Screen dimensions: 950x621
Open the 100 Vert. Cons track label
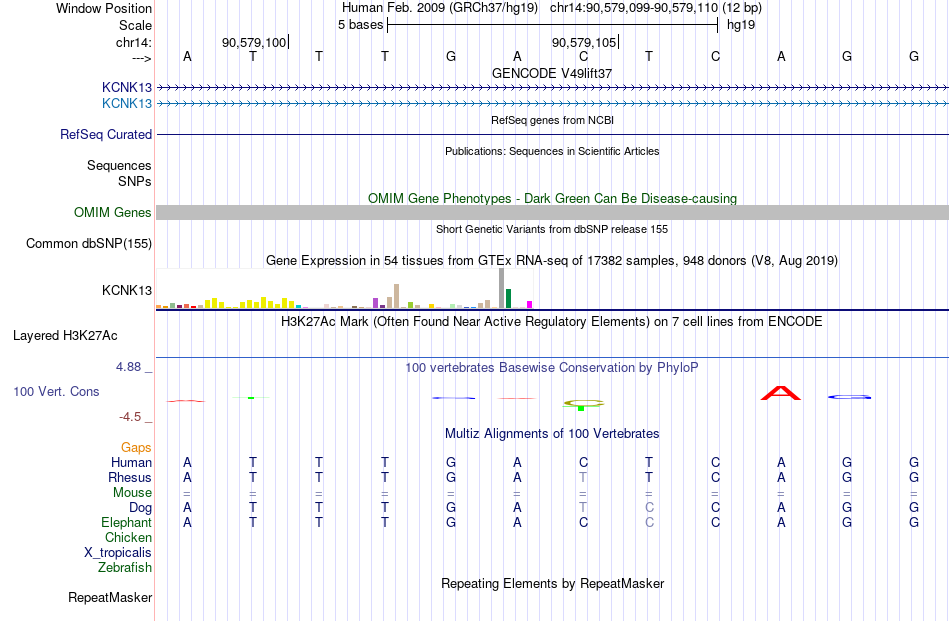click(x=56, y=391)
